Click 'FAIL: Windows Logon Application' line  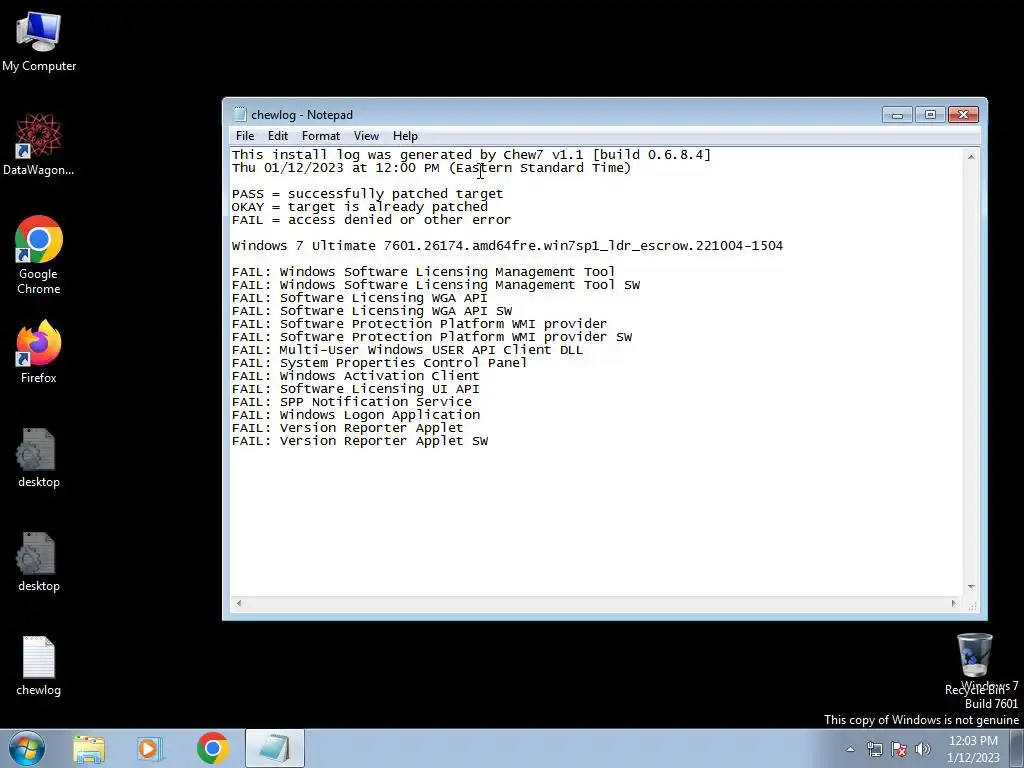pos(355,415)
